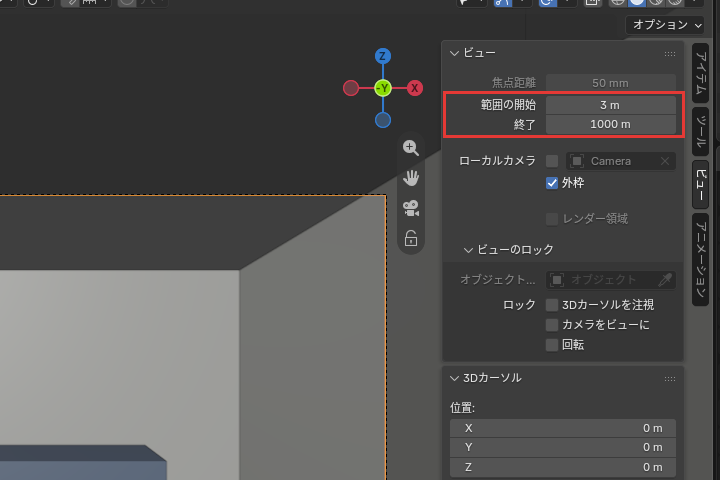Click the blue Z axis on the gizmo
Screen dimensions: 720x480
pos(382,56)
